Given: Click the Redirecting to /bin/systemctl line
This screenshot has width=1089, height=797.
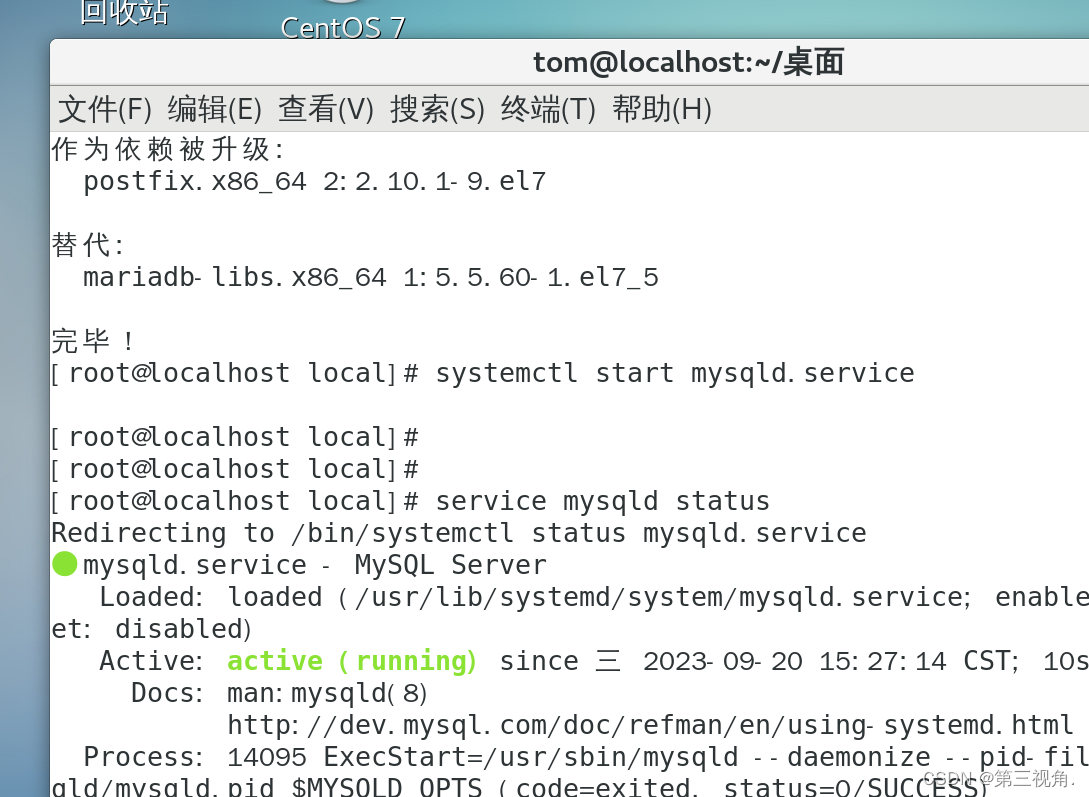Looking at the screenshot, I should 458,532.
